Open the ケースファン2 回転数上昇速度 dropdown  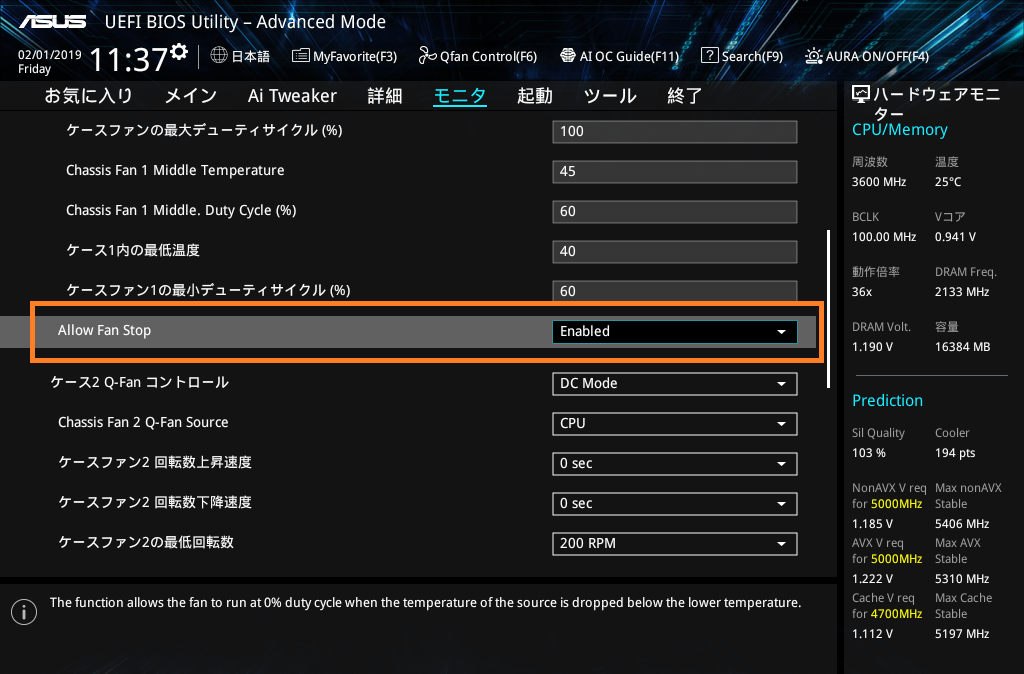pos(675,464)
